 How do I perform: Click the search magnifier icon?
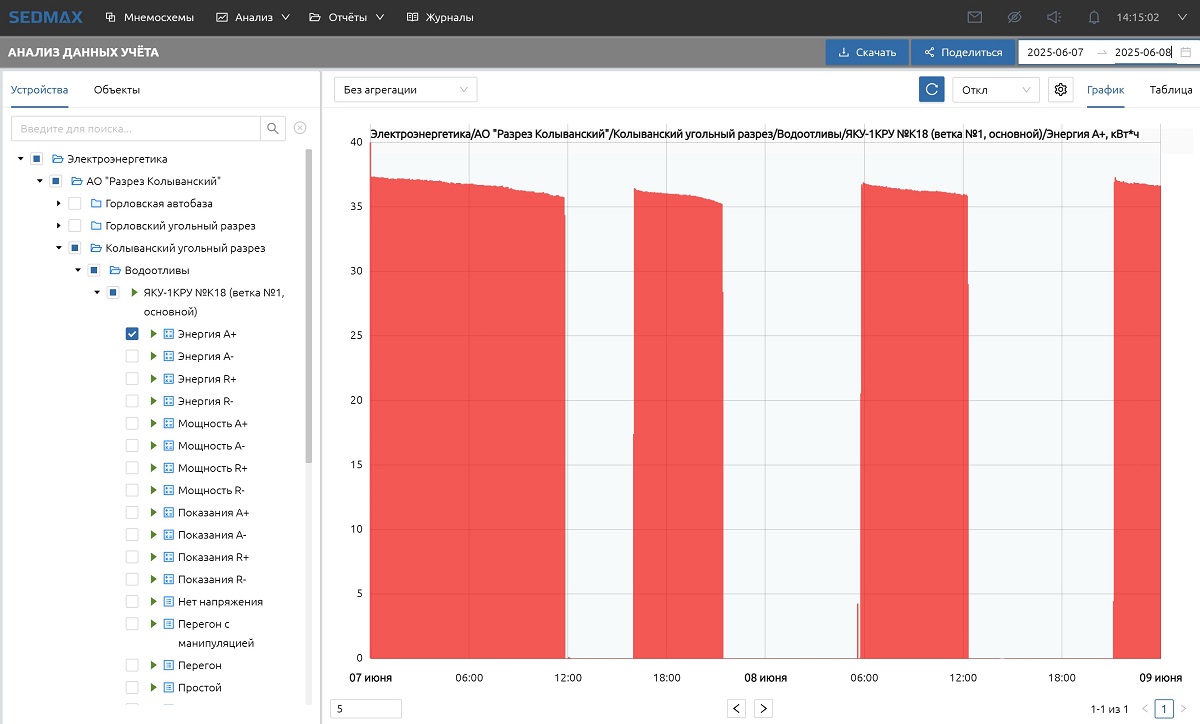(273, 129)
